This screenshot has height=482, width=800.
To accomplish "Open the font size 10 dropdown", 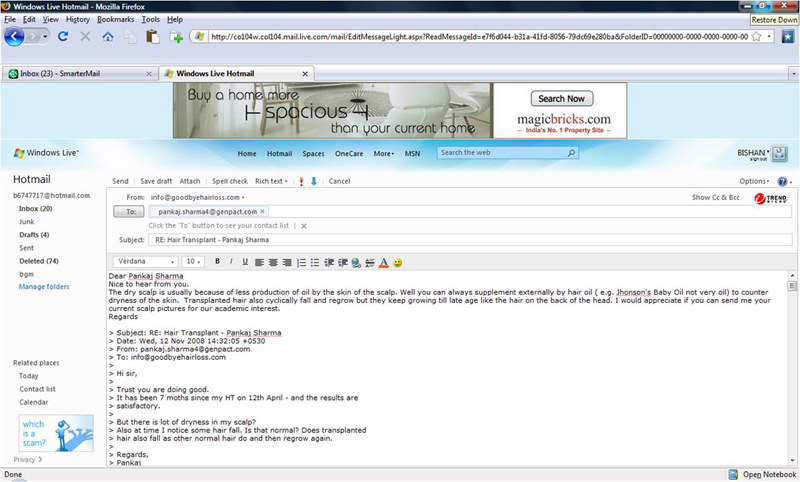I will [194, 262].
